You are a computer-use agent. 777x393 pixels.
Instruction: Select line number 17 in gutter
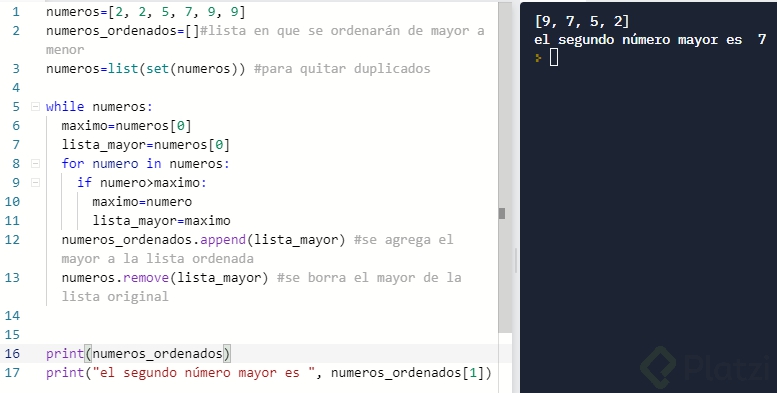[12, 372]
